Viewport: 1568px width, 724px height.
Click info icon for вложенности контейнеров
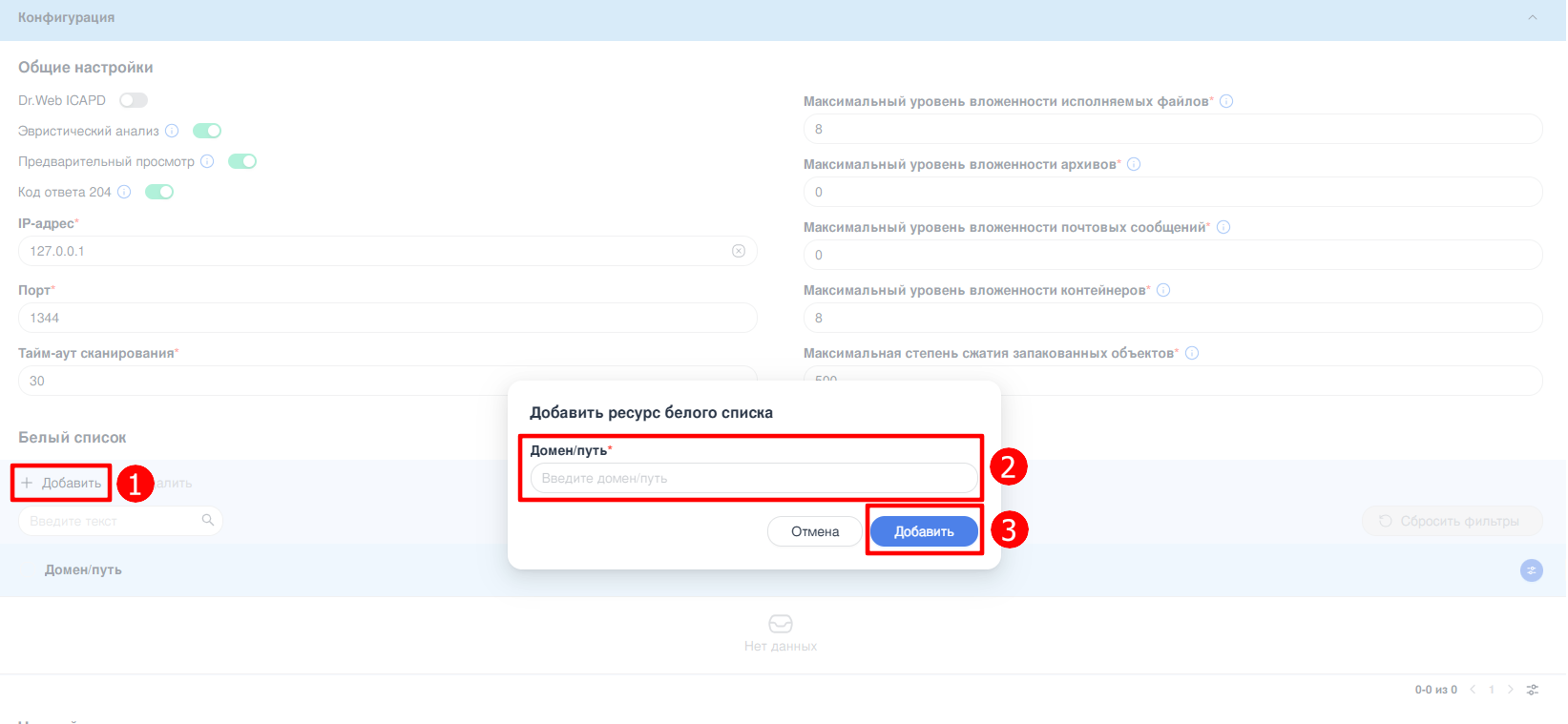click(1163, 290)
